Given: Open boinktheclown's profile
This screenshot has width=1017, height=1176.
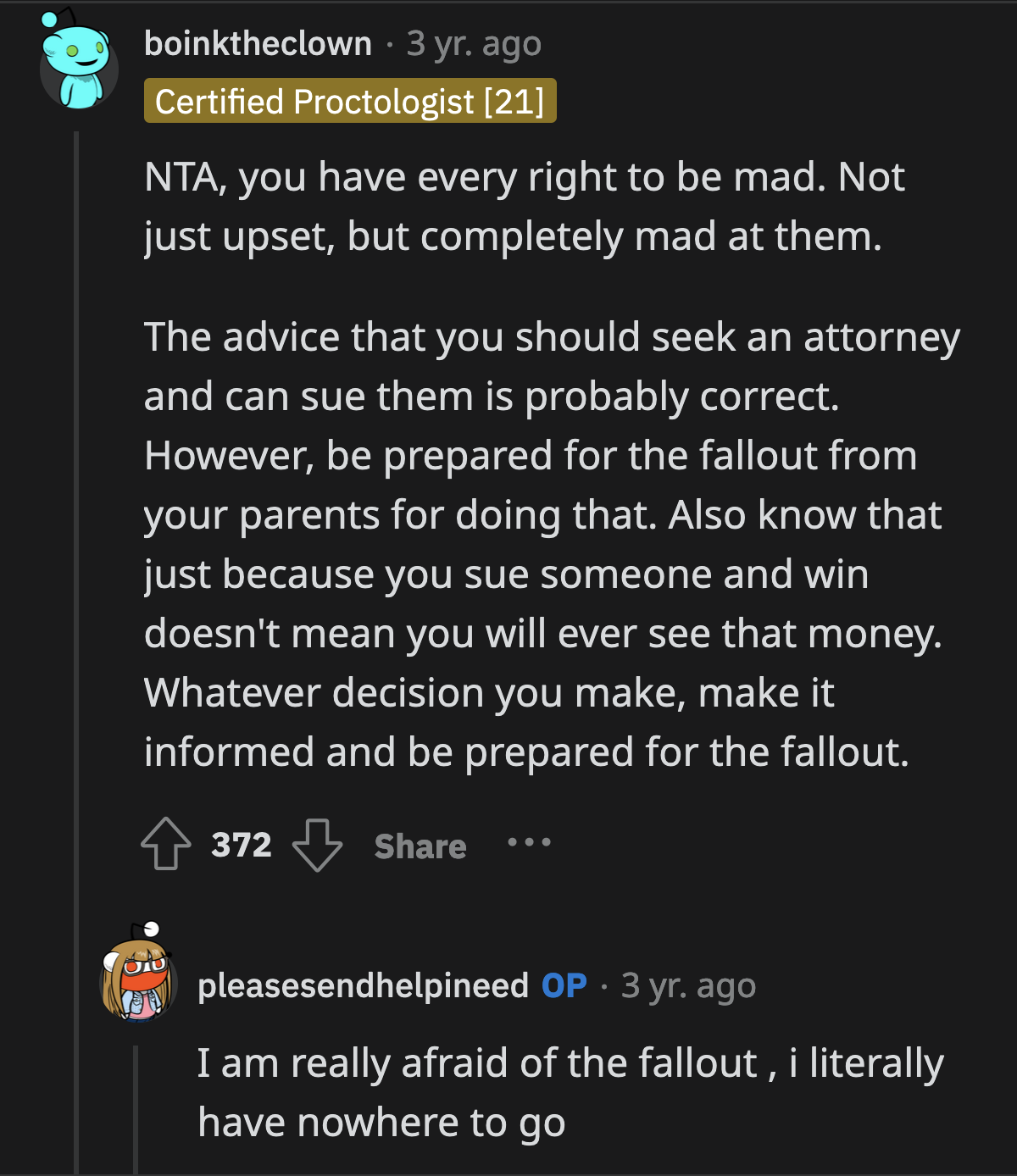Looking at the screenshot, I should click(256, 44).
